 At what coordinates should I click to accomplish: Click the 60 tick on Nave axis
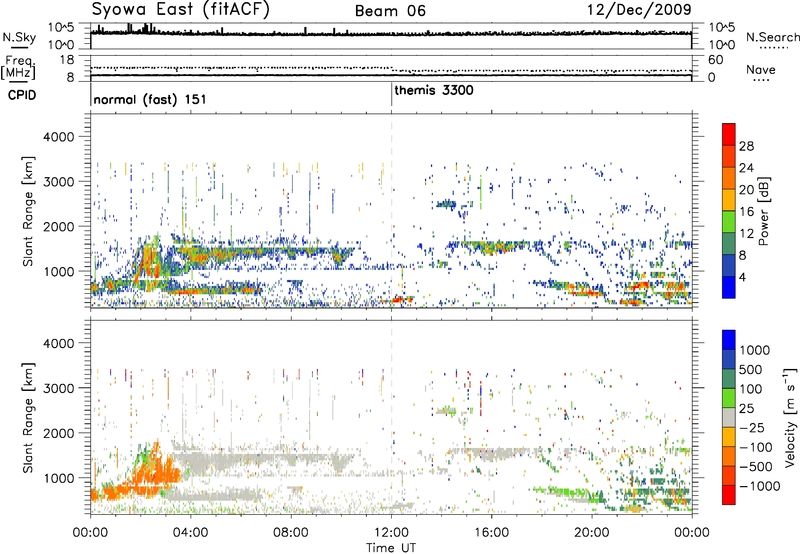716,60
